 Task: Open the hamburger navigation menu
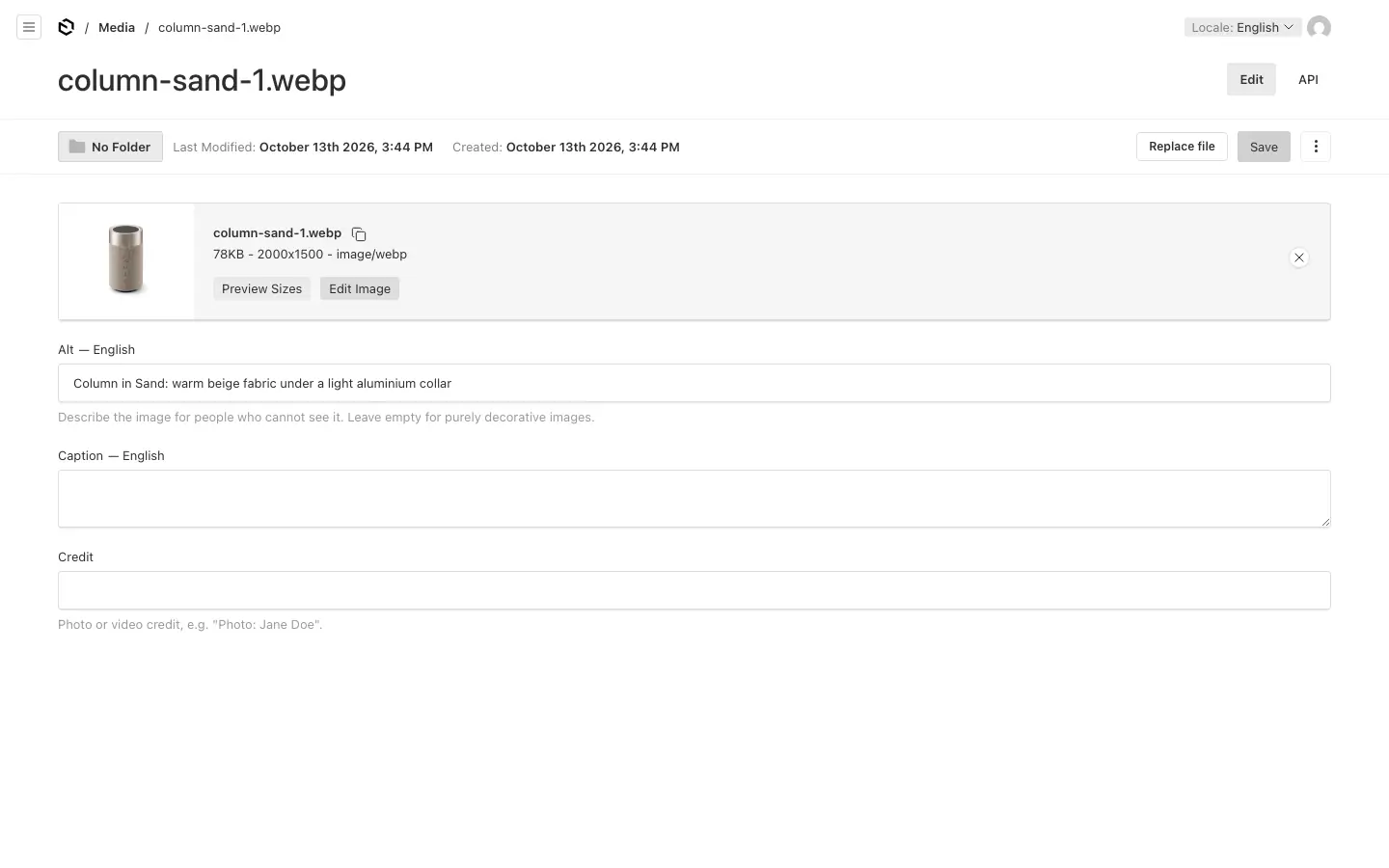[29, 27]
